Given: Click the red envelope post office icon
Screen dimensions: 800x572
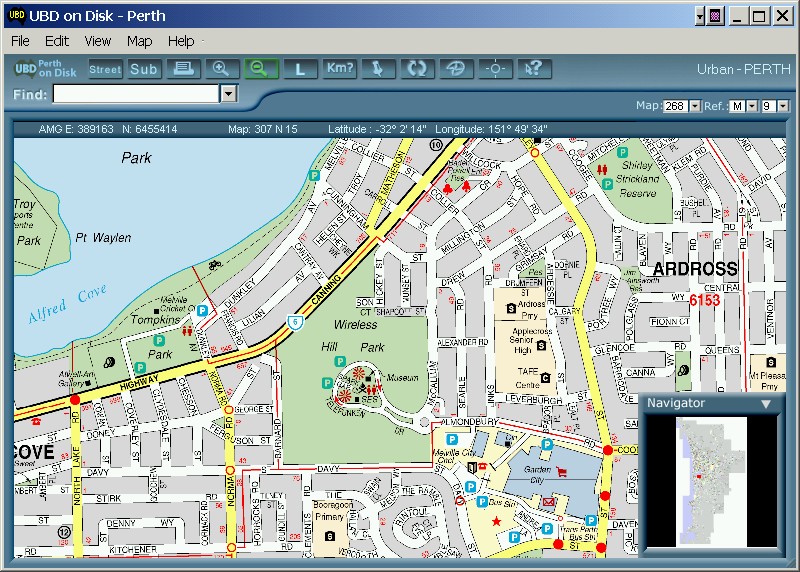Looking at the screenshot, I should (548, 502).
